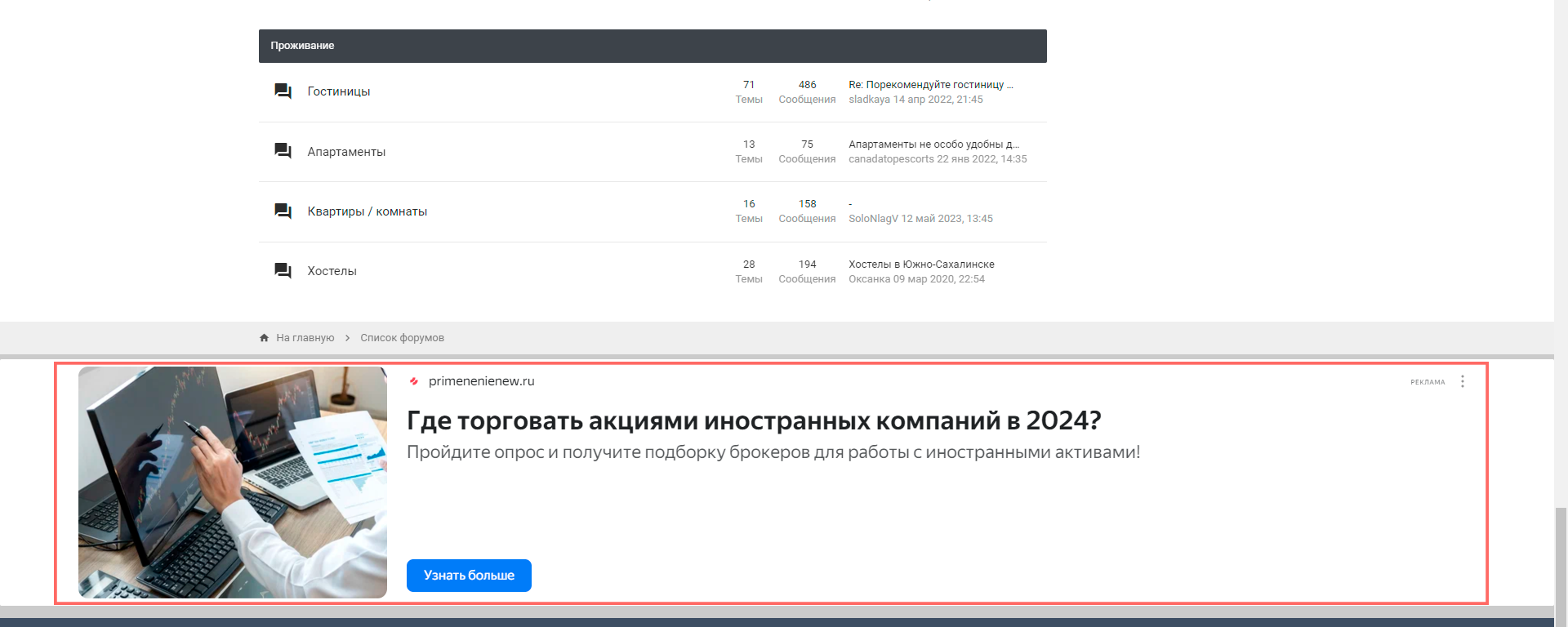Open the ad options three-dot menu
This screenshot has width=1568, height=627.
[x=1462, y=381]
